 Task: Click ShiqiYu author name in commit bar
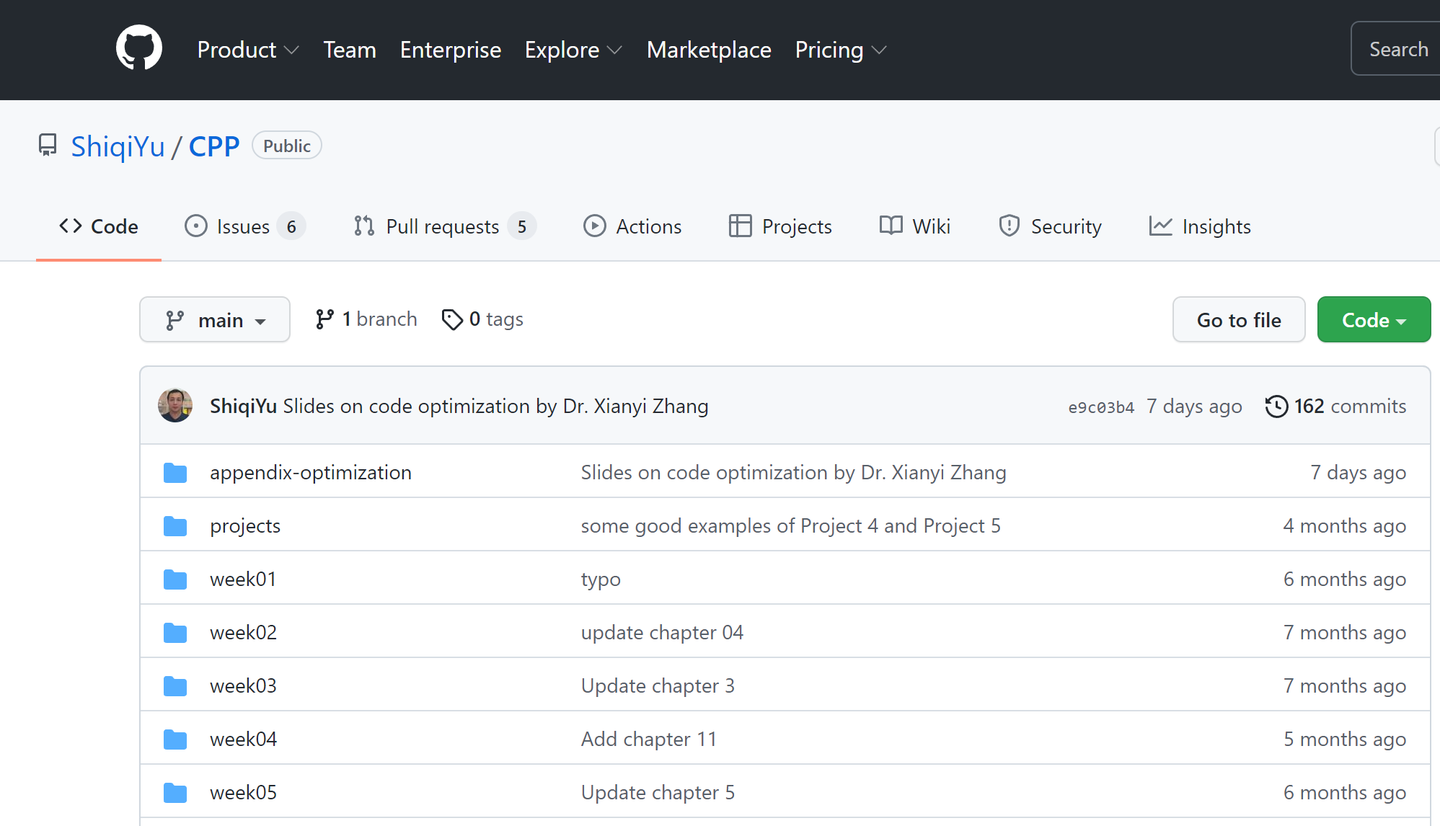pyautogui.click(x=243, y=406)
